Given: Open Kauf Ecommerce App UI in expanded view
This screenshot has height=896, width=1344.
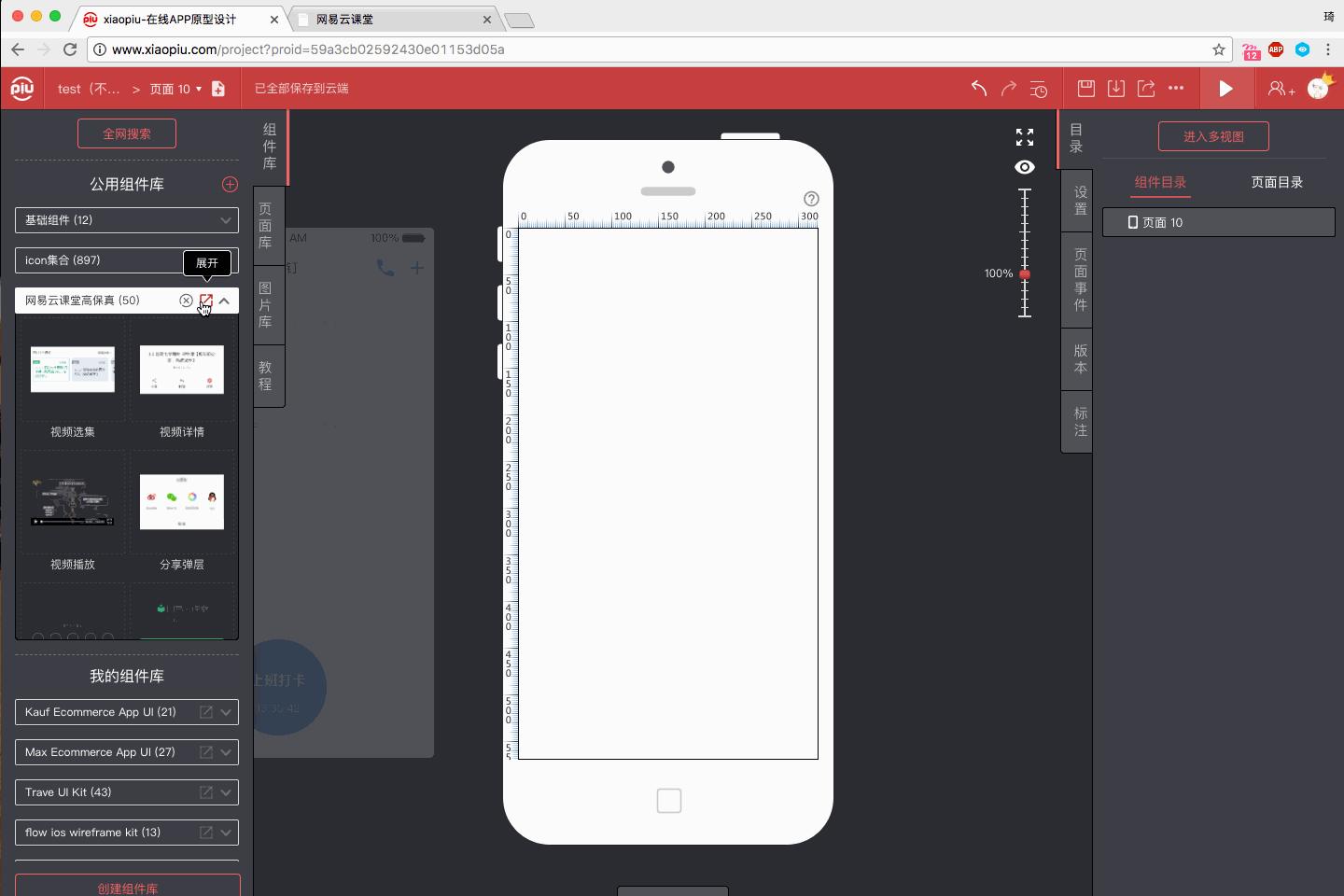Looking at the screenshot, I should (206, 712).
